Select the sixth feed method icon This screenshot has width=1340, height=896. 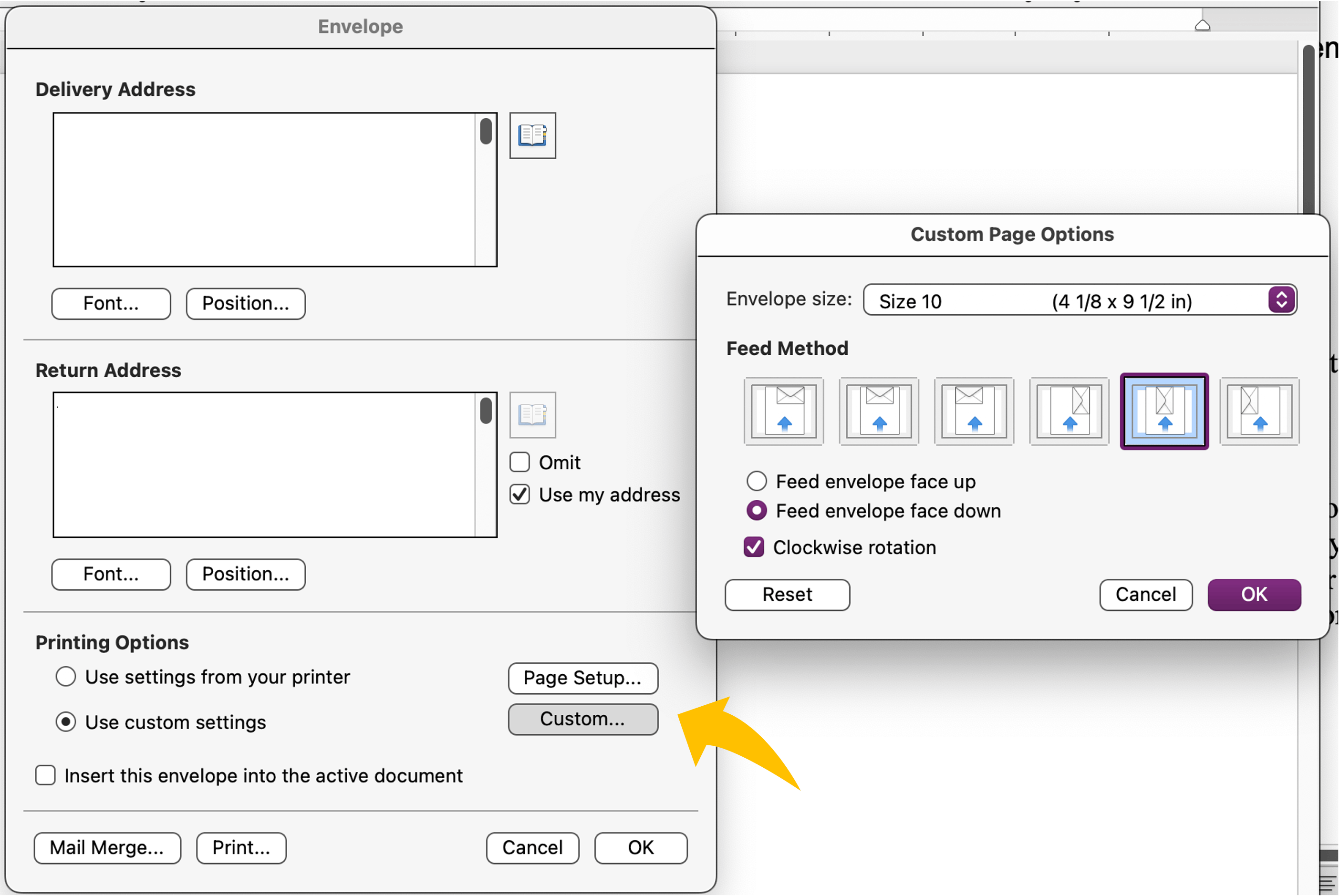[x=1259, y=411]
